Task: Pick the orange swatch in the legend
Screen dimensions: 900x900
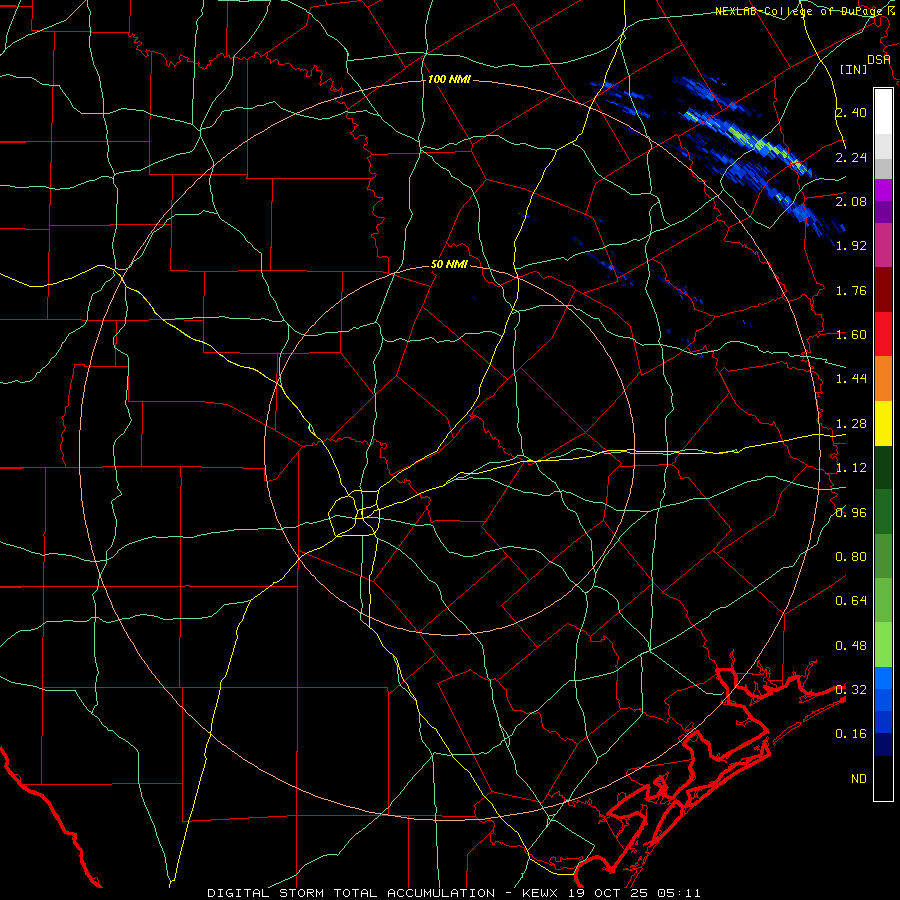Action: pyautogui.click(x=883, y=378)
